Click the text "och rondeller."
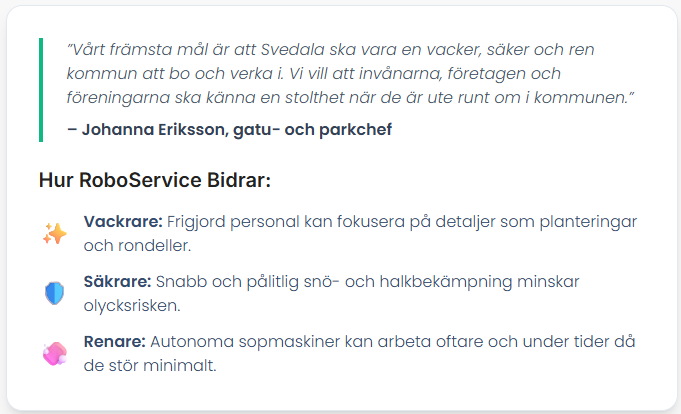 click(x=137, y=245)
